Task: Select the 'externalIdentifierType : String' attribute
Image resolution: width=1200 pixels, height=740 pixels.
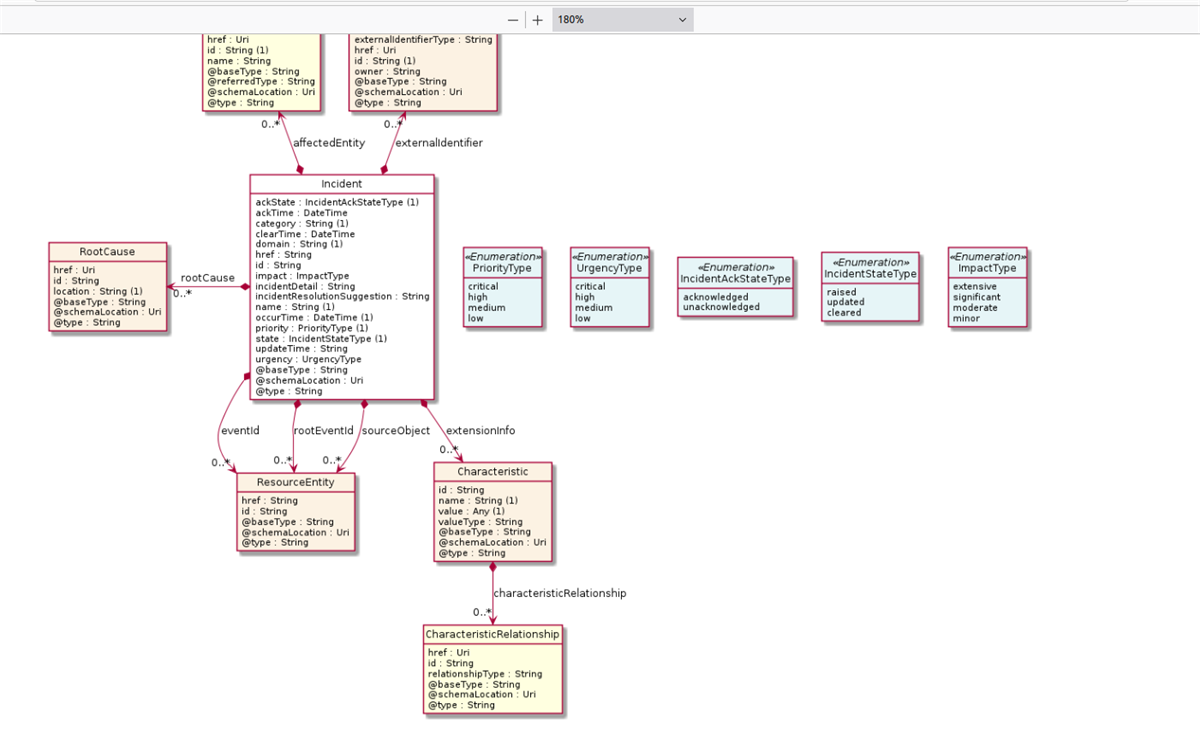Action: click(424, 40)
